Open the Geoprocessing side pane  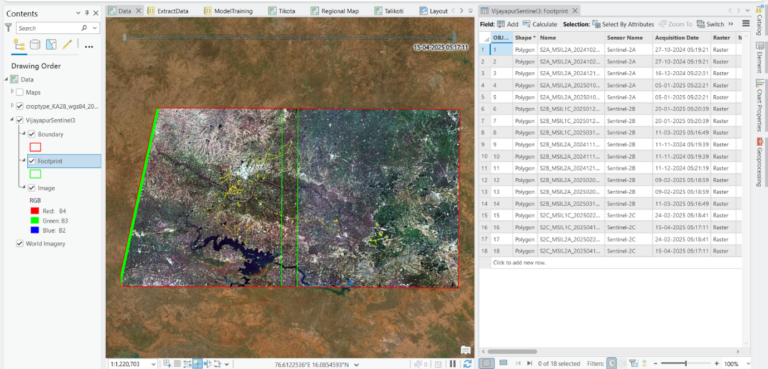click(759, 161)
